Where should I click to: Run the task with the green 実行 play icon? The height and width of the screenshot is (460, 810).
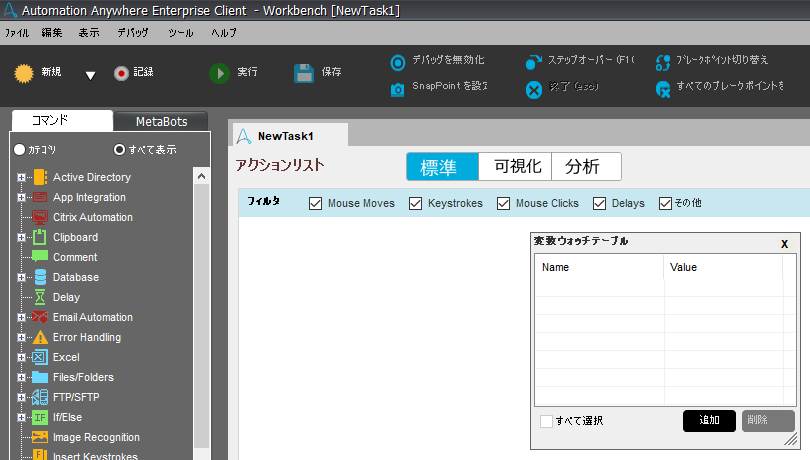tap(220, 73)
